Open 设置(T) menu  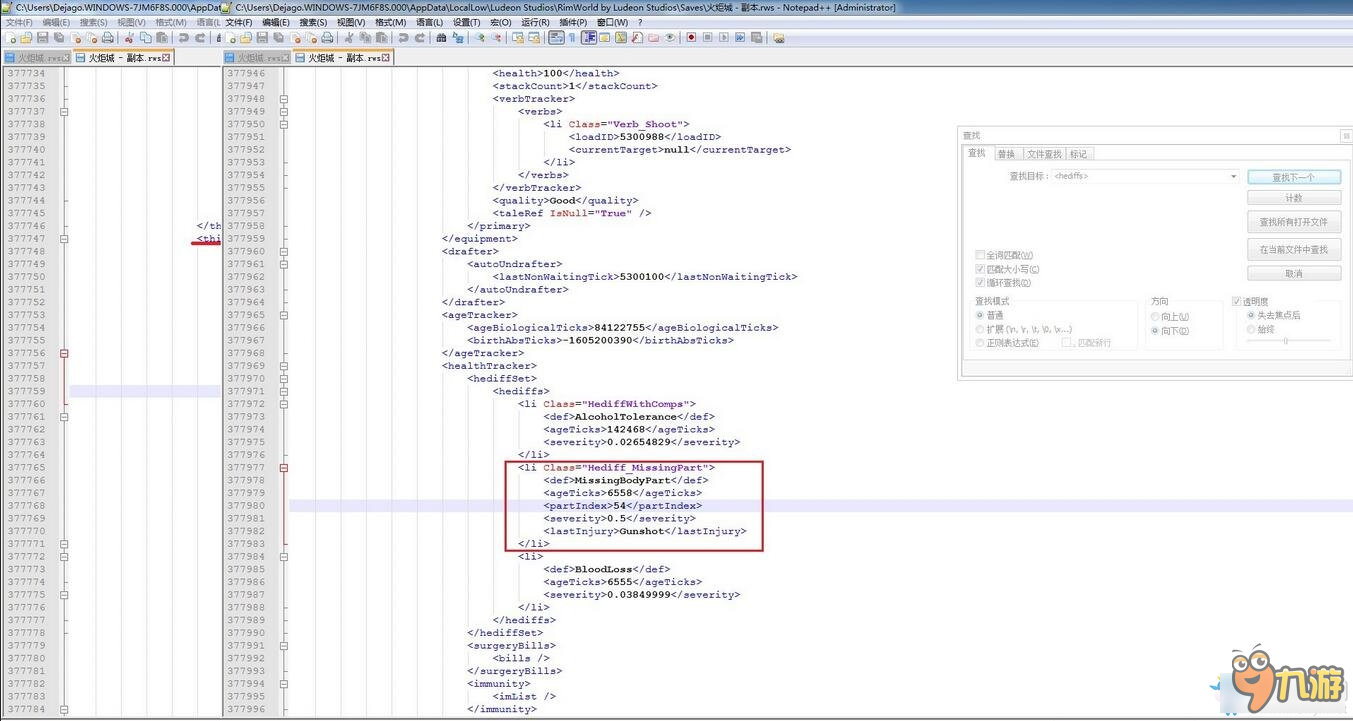466,22
